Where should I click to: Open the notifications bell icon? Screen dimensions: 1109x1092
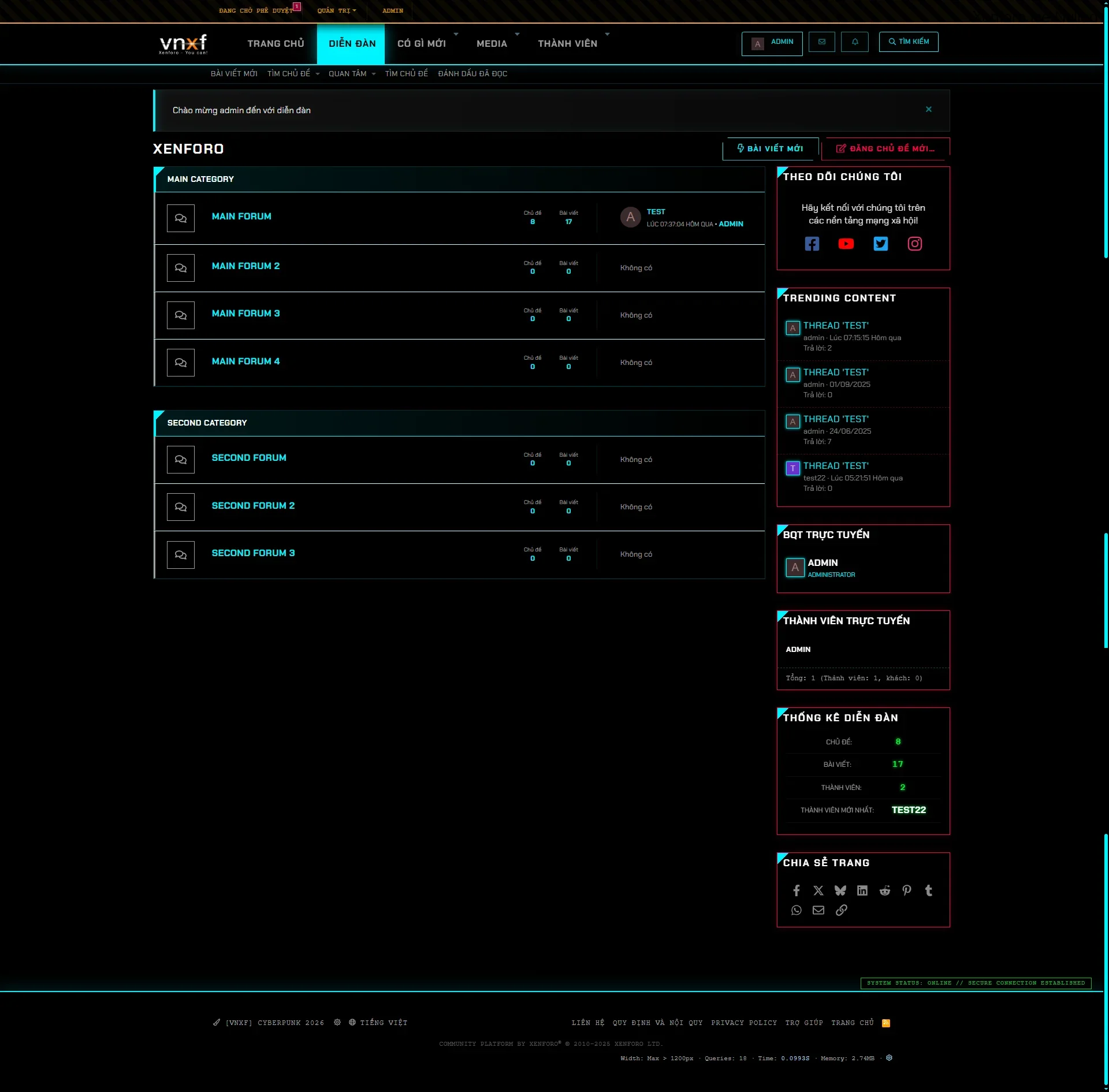coord(855,42)
